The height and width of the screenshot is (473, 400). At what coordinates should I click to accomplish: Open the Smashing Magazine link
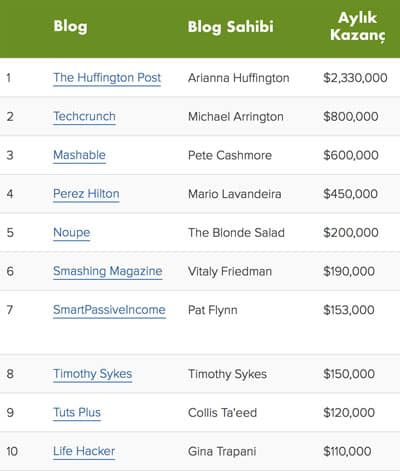[x=107, y=271]
